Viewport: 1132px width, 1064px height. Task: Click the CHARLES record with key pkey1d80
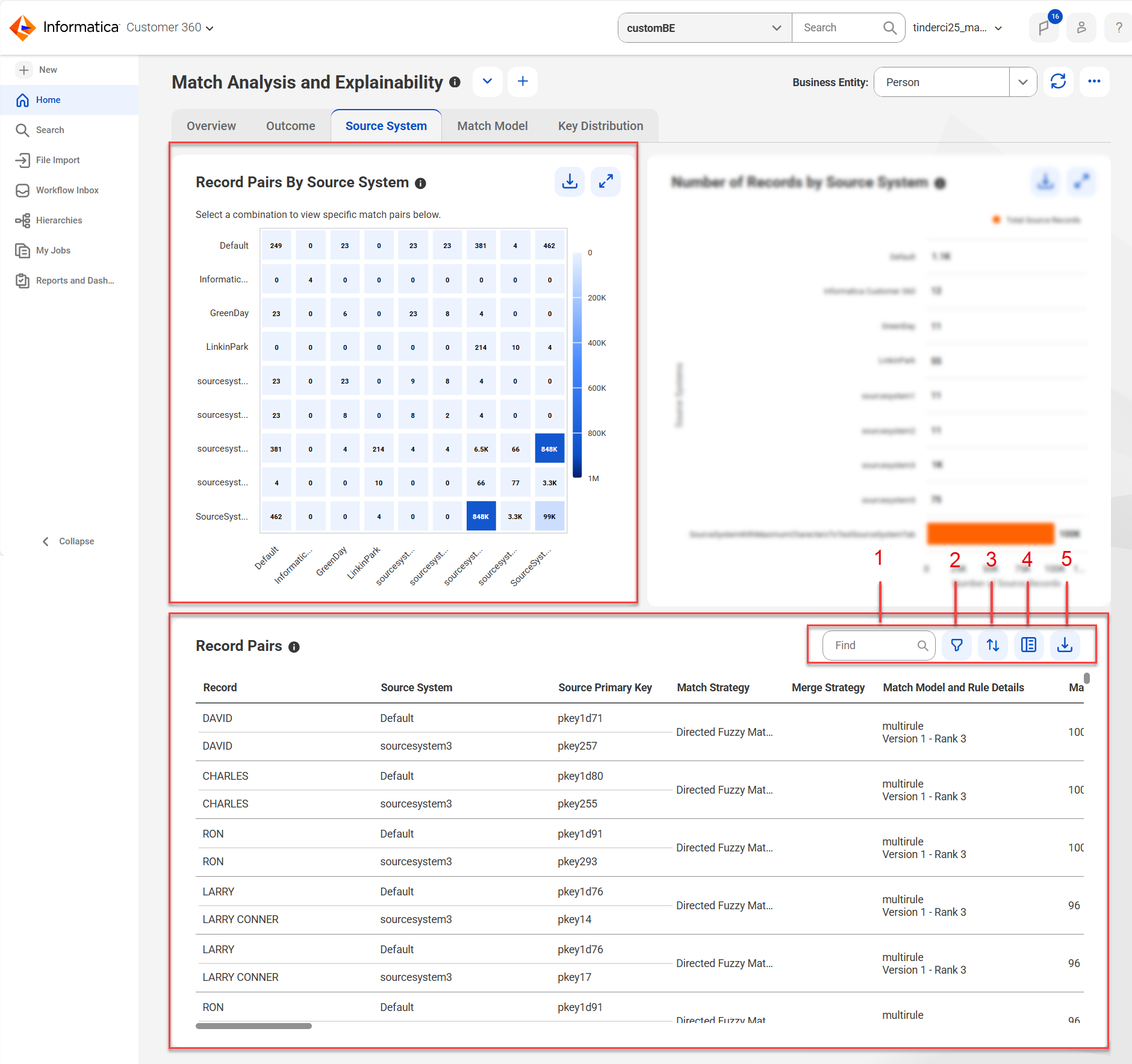(225, 776)
